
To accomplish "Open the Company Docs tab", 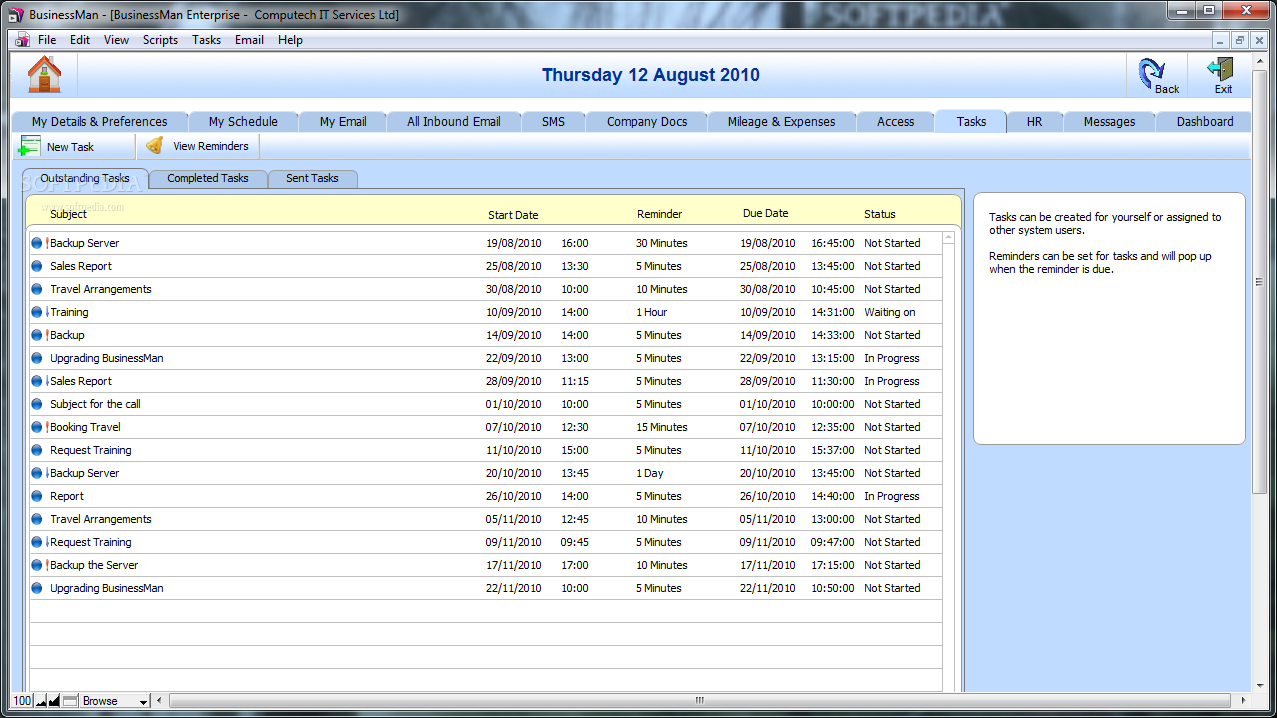I will (647, 121).
